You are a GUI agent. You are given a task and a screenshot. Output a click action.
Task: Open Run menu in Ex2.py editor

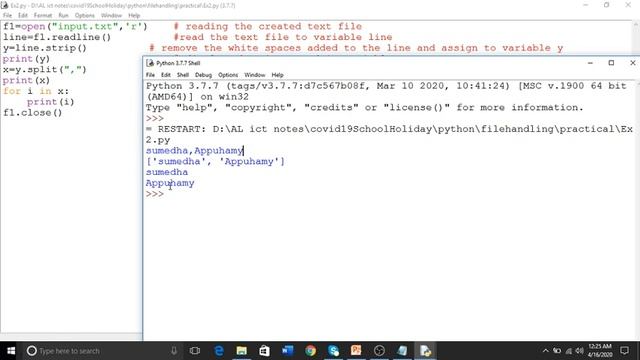[63, 15]
